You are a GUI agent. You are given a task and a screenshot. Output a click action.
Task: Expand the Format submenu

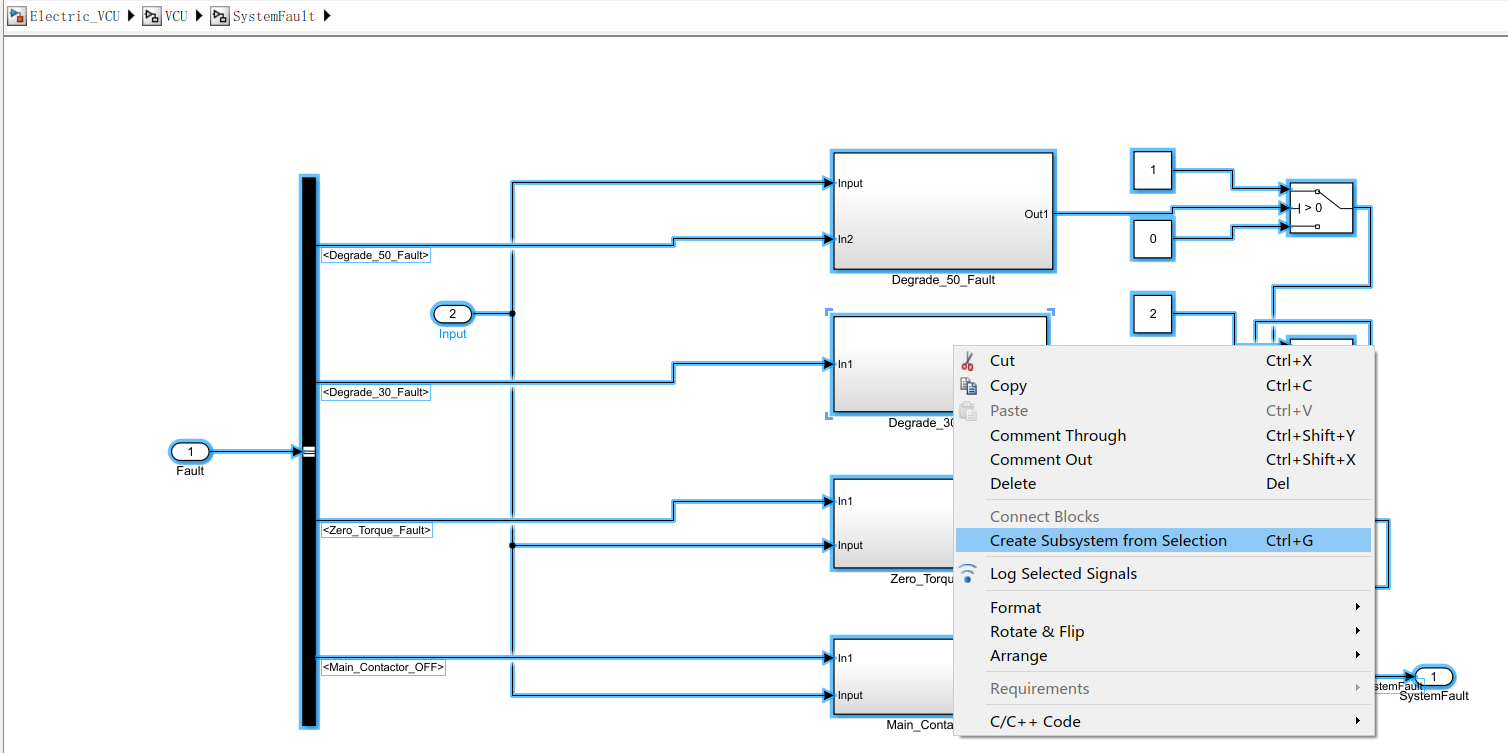point(1015,607)
